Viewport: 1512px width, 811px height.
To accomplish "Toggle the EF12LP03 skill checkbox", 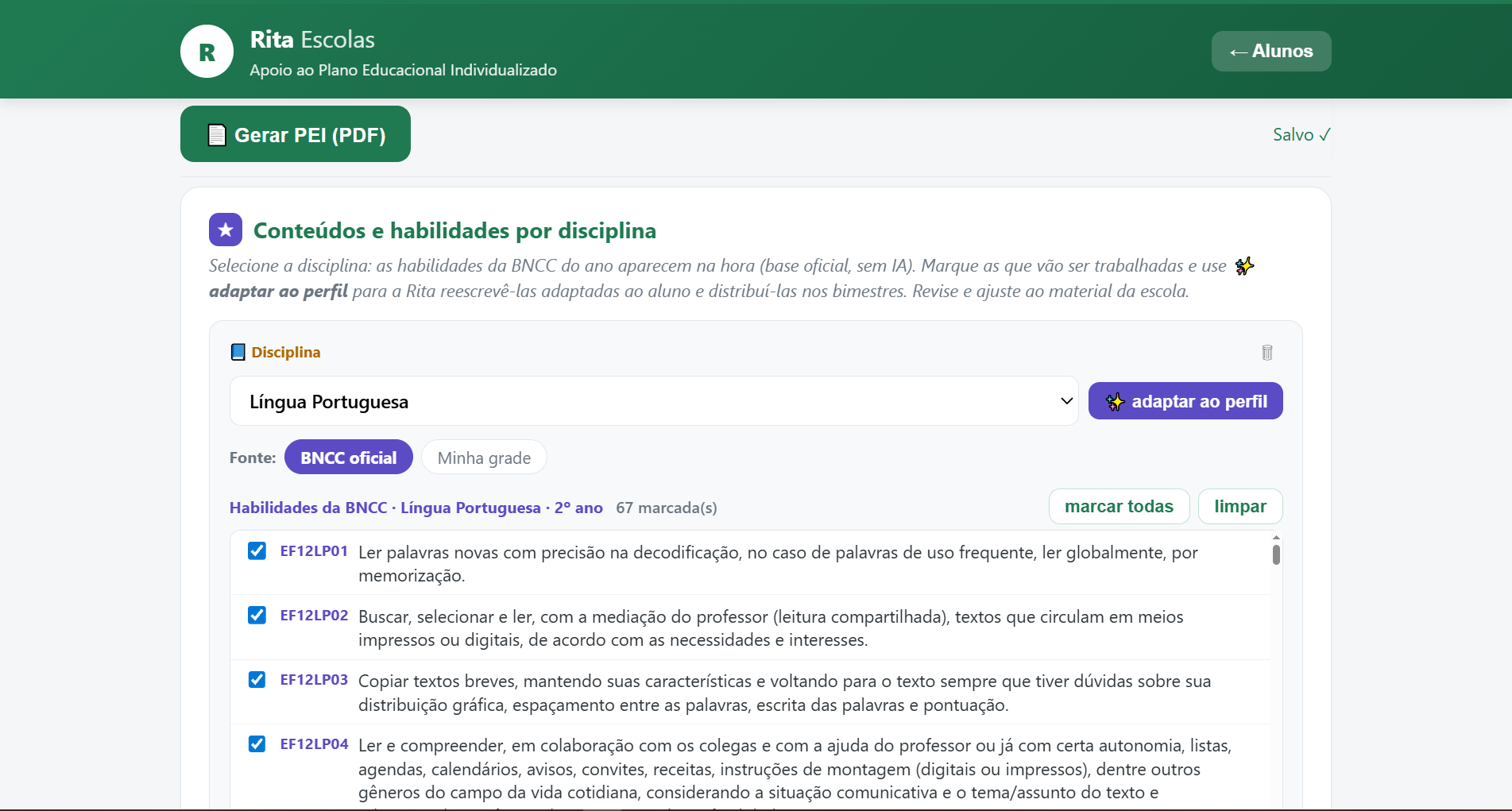I will click(x=257, y=679).
